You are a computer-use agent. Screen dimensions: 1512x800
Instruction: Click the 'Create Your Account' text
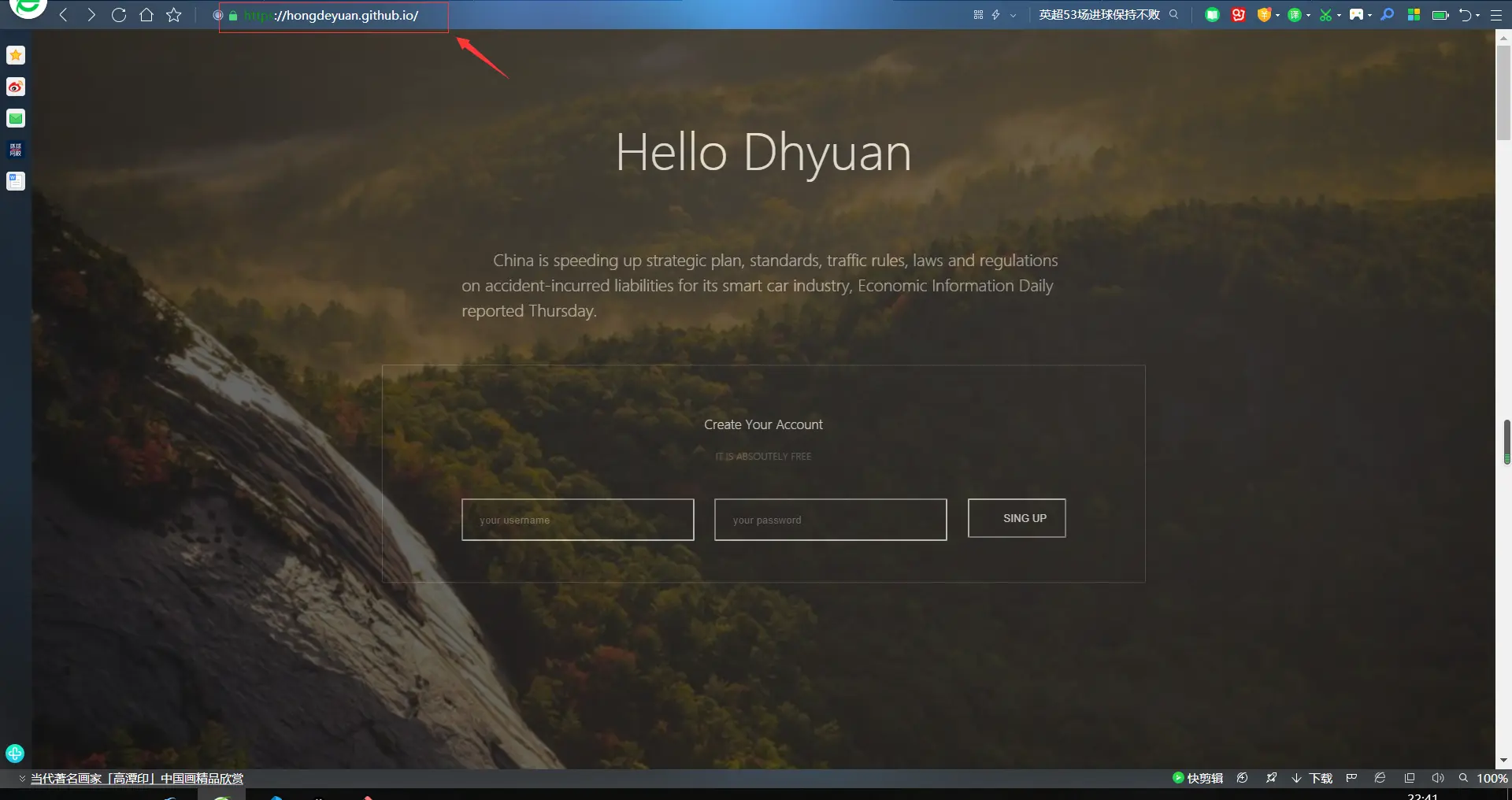[763, 424]
